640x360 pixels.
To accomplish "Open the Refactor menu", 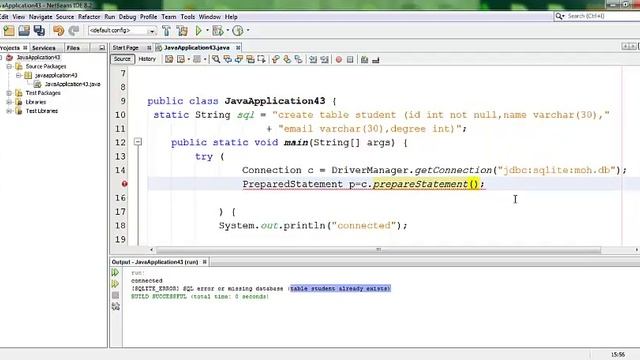I will tap(89, 17).
